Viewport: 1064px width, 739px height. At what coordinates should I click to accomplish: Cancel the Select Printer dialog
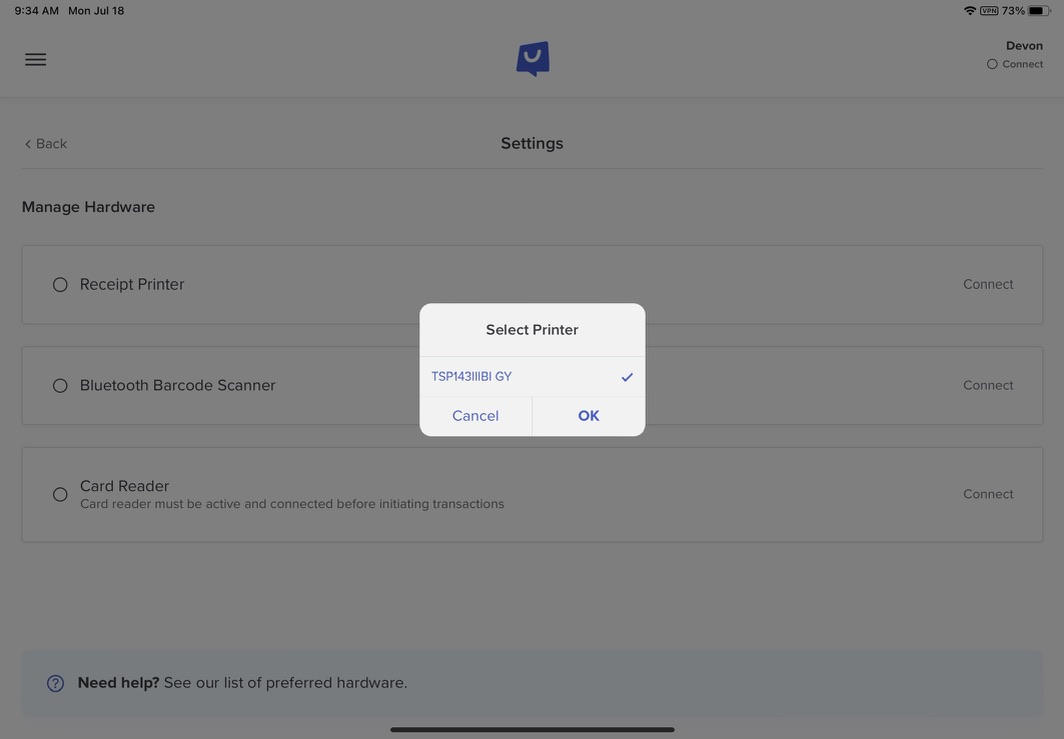(475, 416)
